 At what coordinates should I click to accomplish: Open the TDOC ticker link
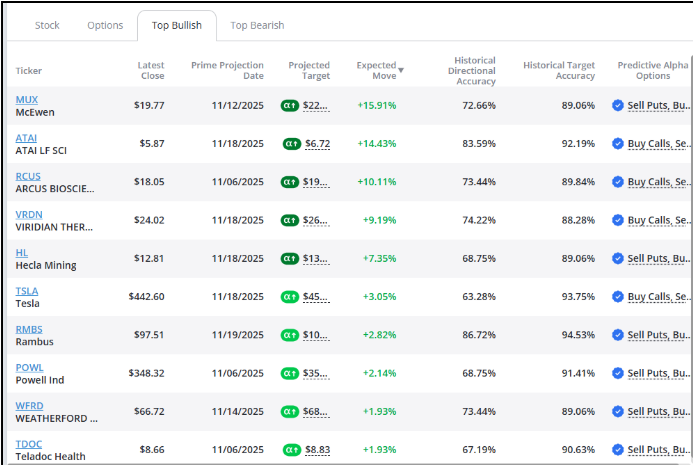click(x=29, y=444)
